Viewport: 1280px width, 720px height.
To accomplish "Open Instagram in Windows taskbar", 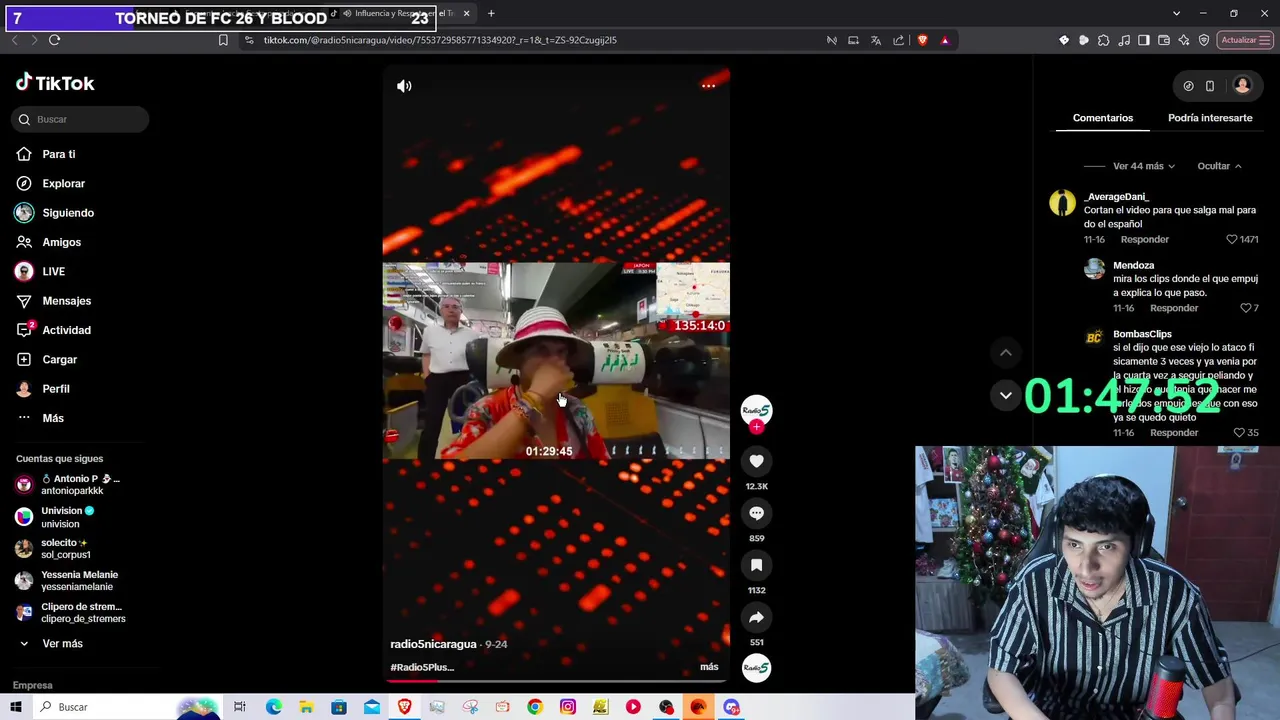I will tap(568, 707).
